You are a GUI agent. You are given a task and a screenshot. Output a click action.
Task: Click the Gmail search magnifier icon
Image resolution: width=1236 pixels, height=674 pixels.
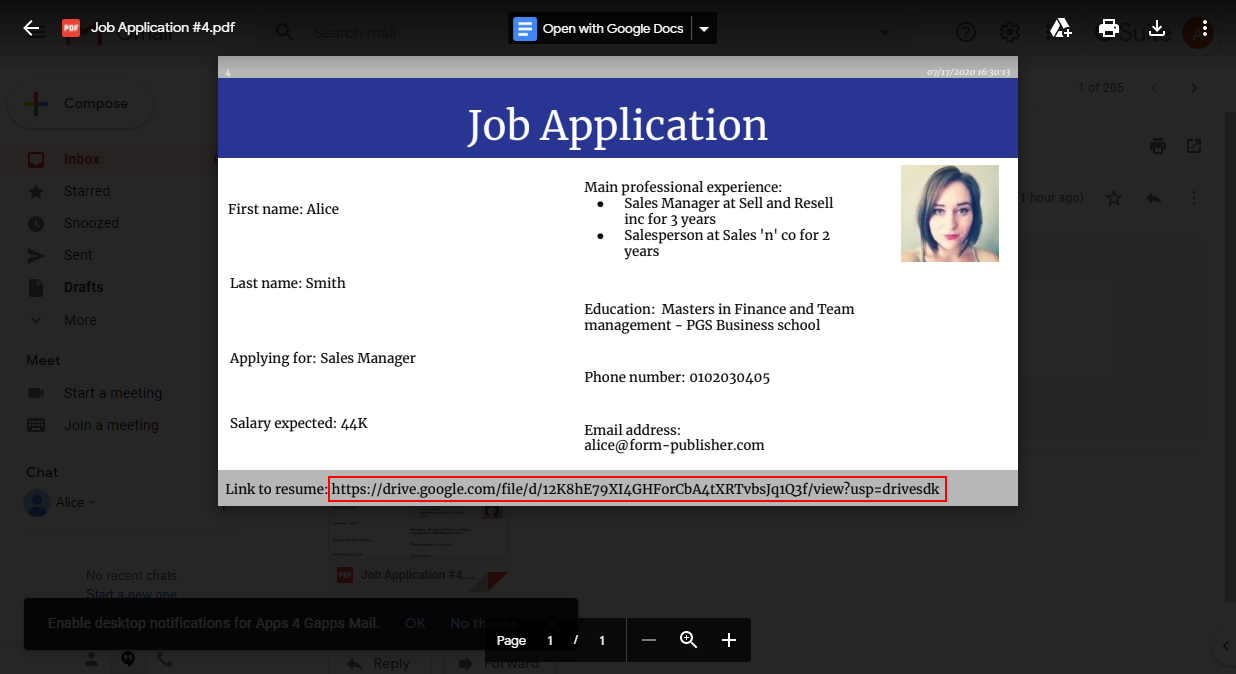tap(285, 32)
